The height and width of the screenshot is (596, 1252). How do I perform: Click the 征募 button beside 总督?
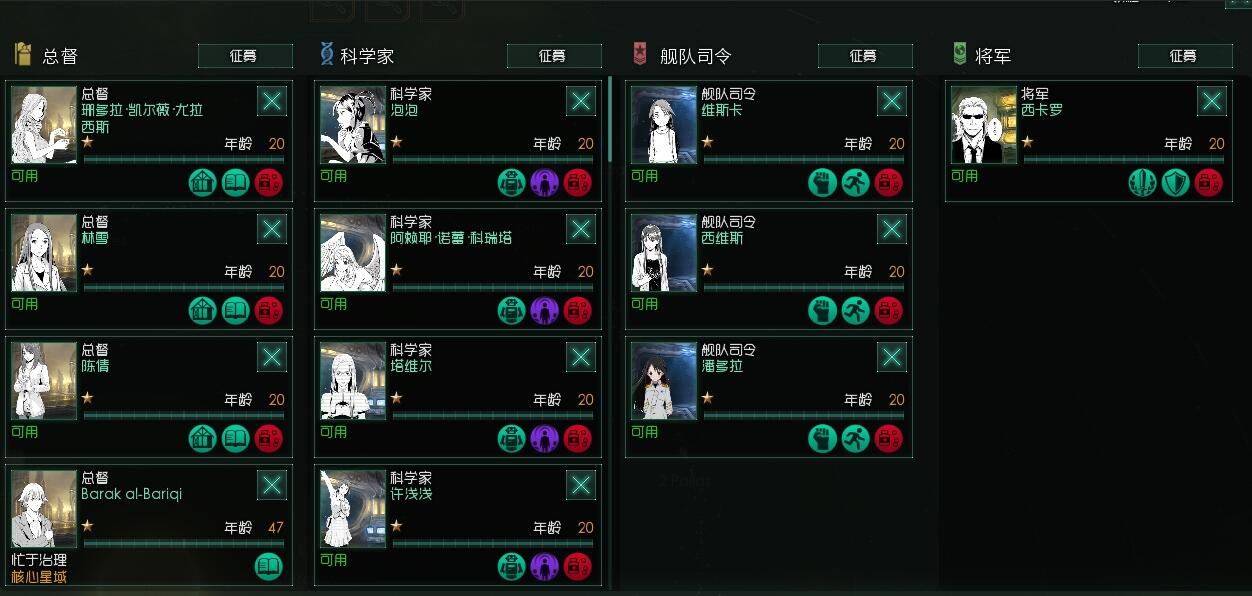click(x=245, y=56)
